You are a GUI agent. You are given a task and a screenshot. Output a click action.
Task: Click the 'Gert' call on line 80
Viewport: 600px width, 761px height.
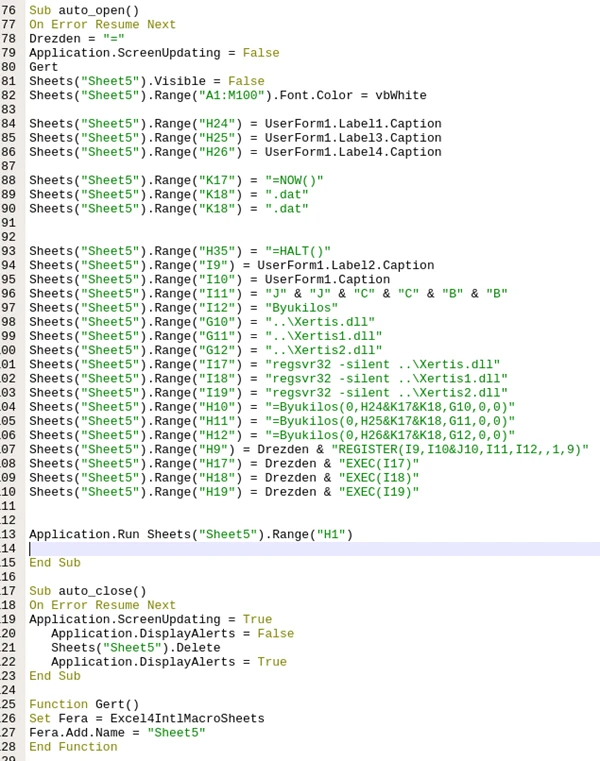point(43,67)
